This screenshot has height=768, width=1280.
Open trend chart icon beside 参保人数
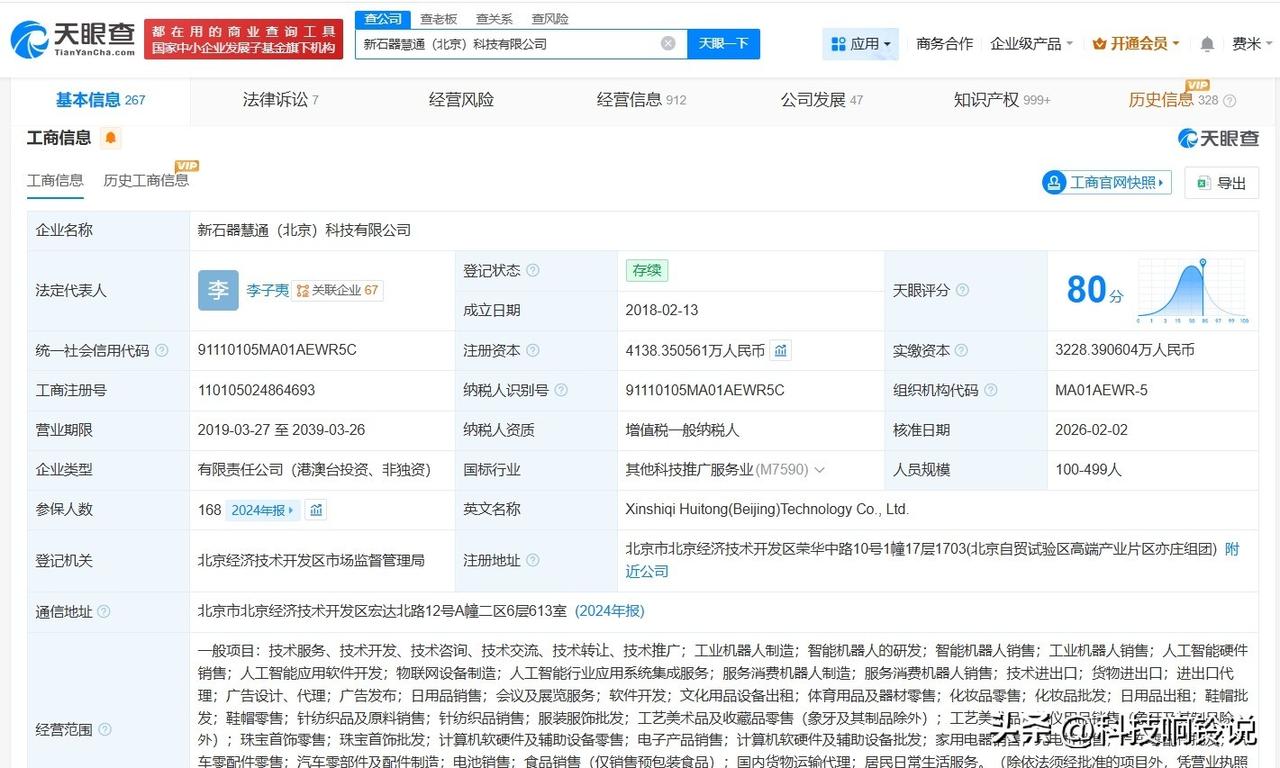tap(316, 510)
